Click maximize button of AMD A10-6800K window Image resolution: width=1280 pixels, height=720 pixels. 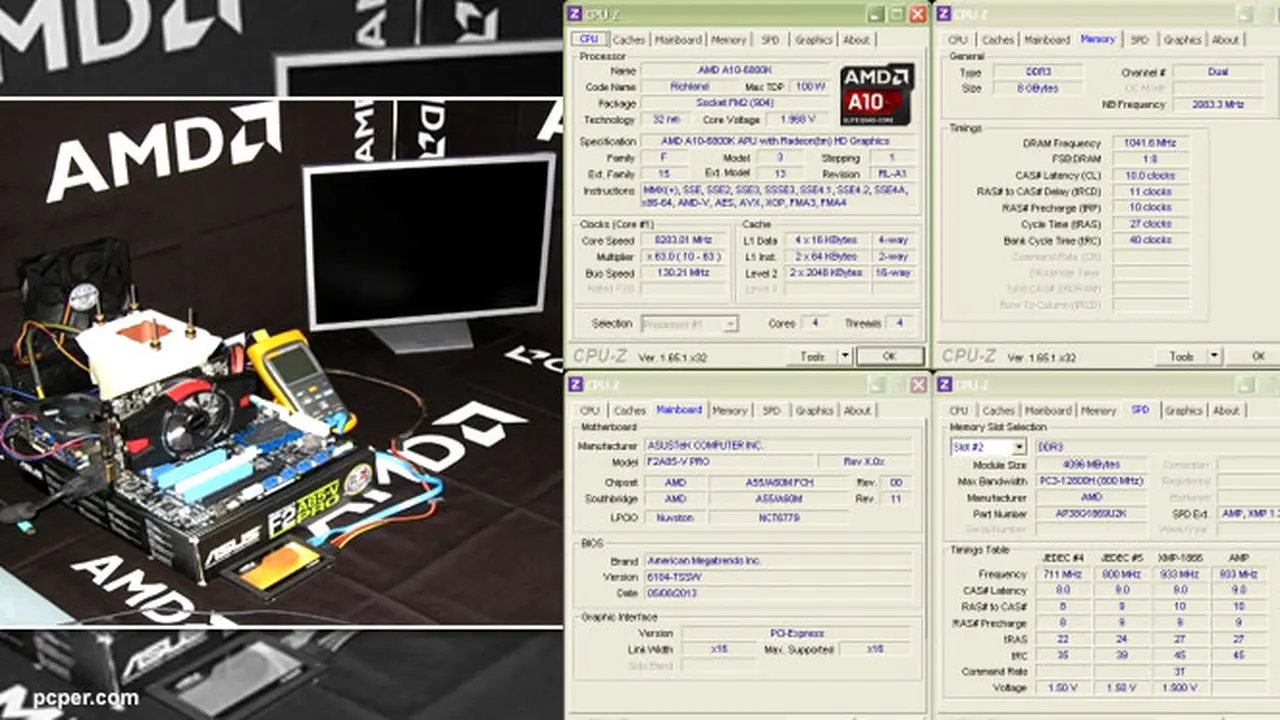897,14
